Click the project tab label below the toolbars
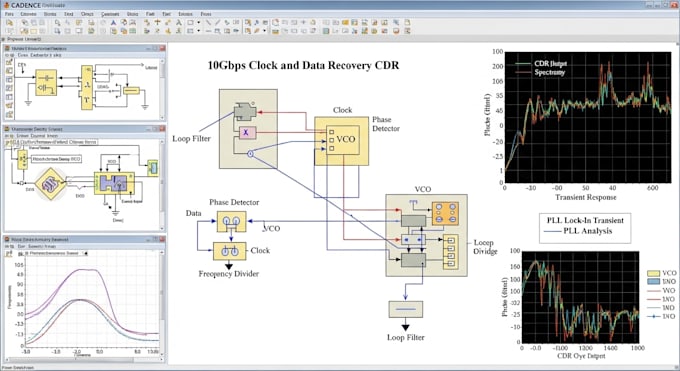Image resolution: width=680 pixels, height=371 pixels. click(x=24, y=39)
